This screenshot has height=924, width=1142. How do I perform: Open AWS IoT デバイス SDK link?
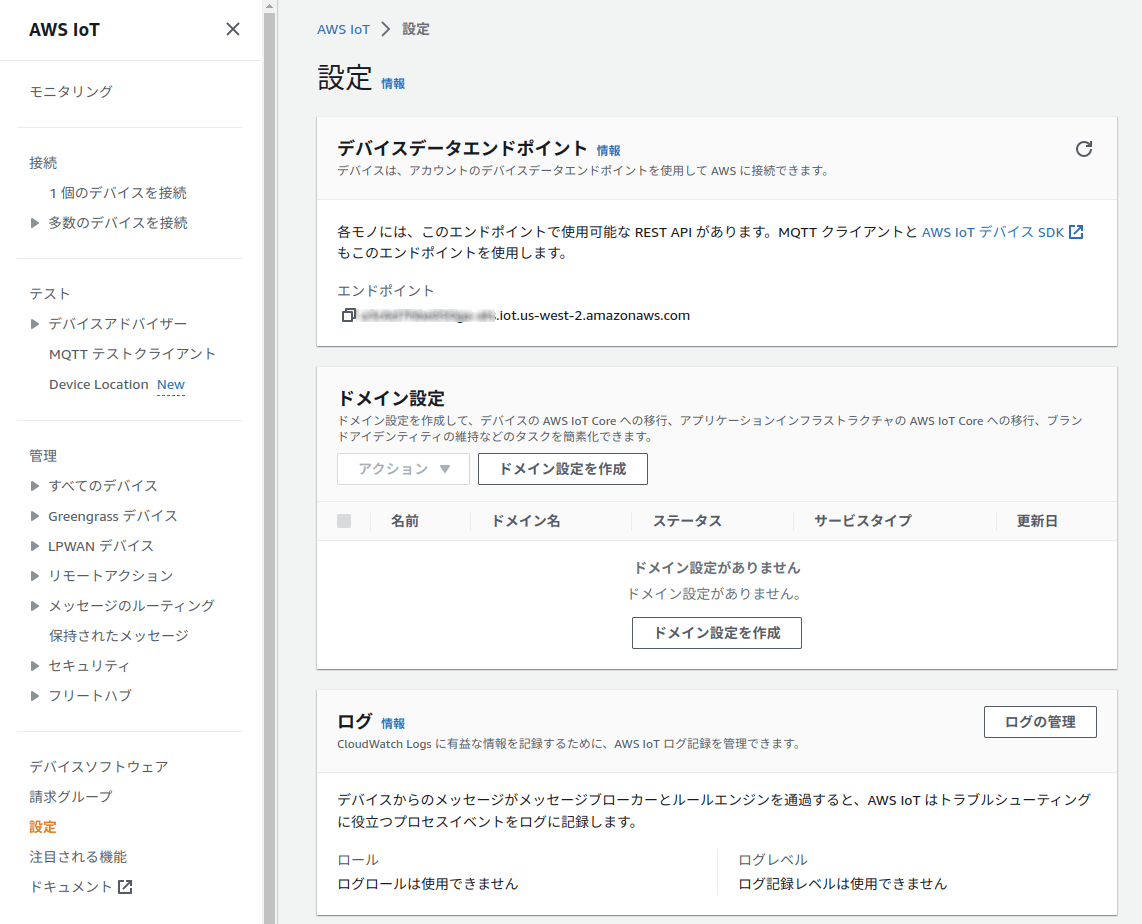click(x=993, y=232)
